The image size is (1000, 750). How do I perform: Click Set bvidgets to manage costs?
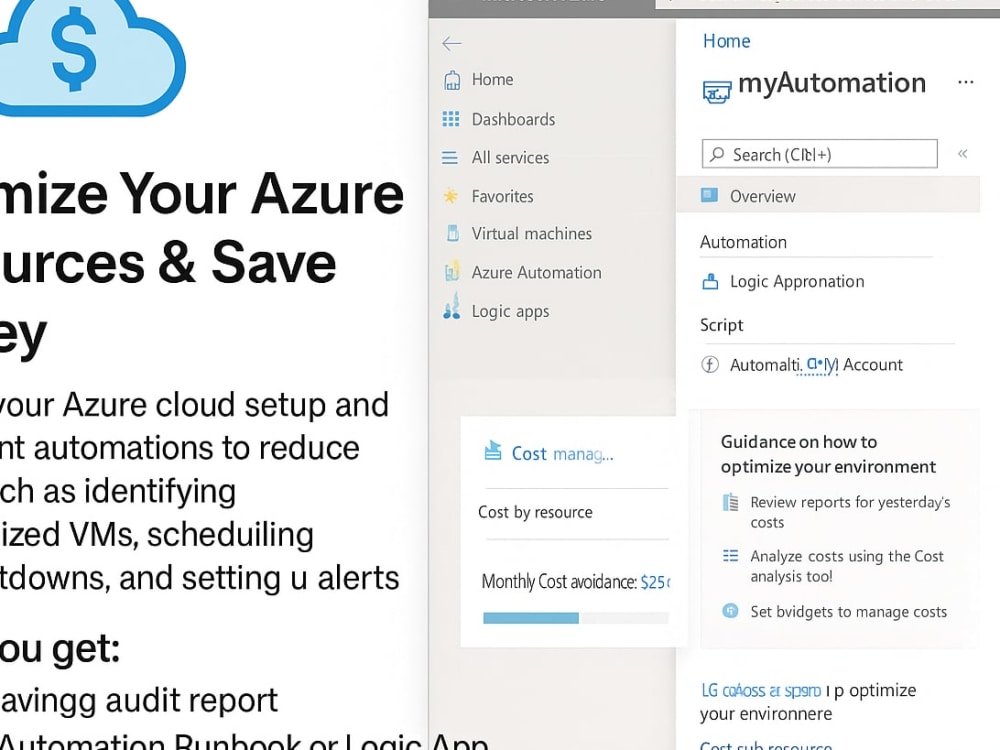coord(849,612)
